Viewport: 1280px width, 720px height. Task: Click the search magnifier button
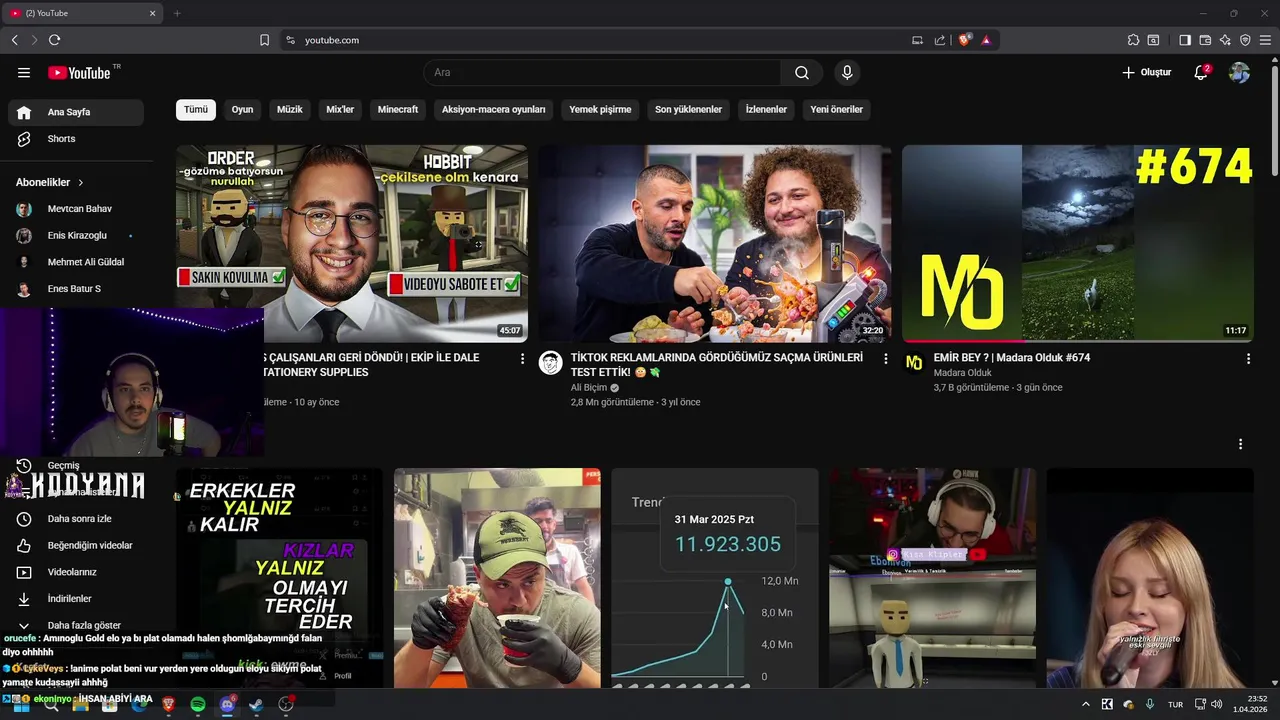click(x=802, y=72)
